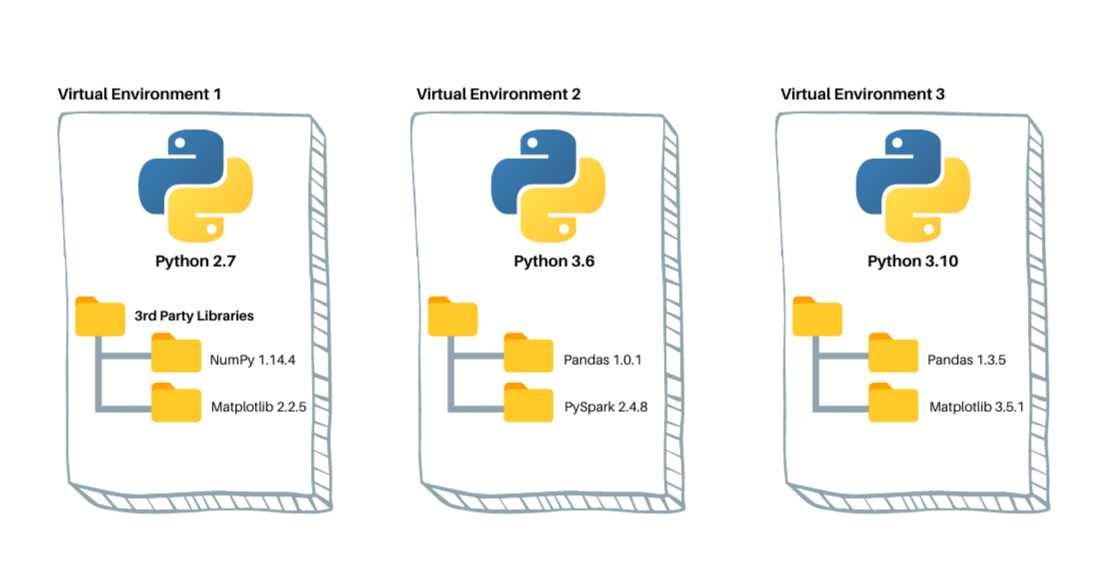Click the PySpark 2.4.8 folder icon
The height and width of the screenshot is (570, 1109).
(x=528, y=402)
